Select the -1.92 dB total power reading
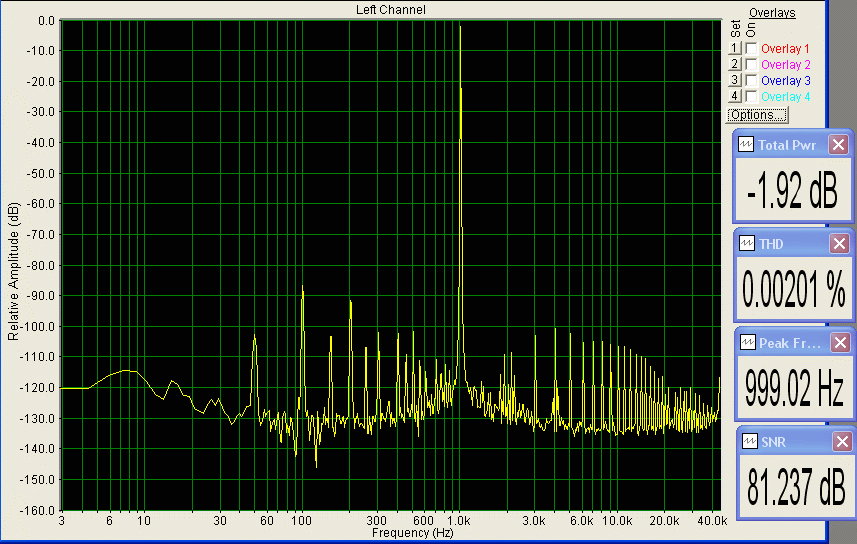The width and height of the screenshot is (857, 544). pyautogui.click(x=792, y=190)
